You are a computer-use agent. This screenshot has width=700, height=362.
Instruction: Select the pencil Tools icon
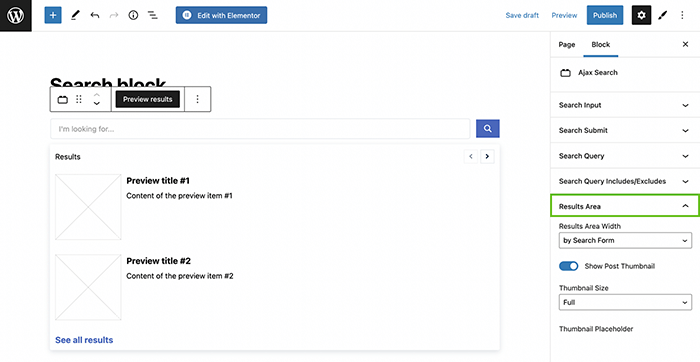click(75, 15)
